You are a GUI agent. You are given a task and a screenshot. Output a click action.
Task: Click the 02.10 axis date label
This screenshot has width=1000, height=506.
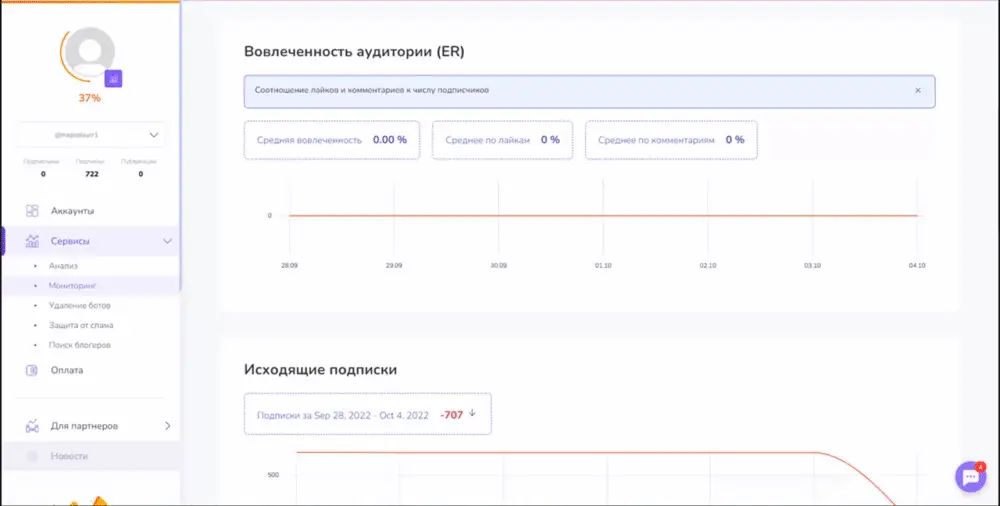(708, 265)
